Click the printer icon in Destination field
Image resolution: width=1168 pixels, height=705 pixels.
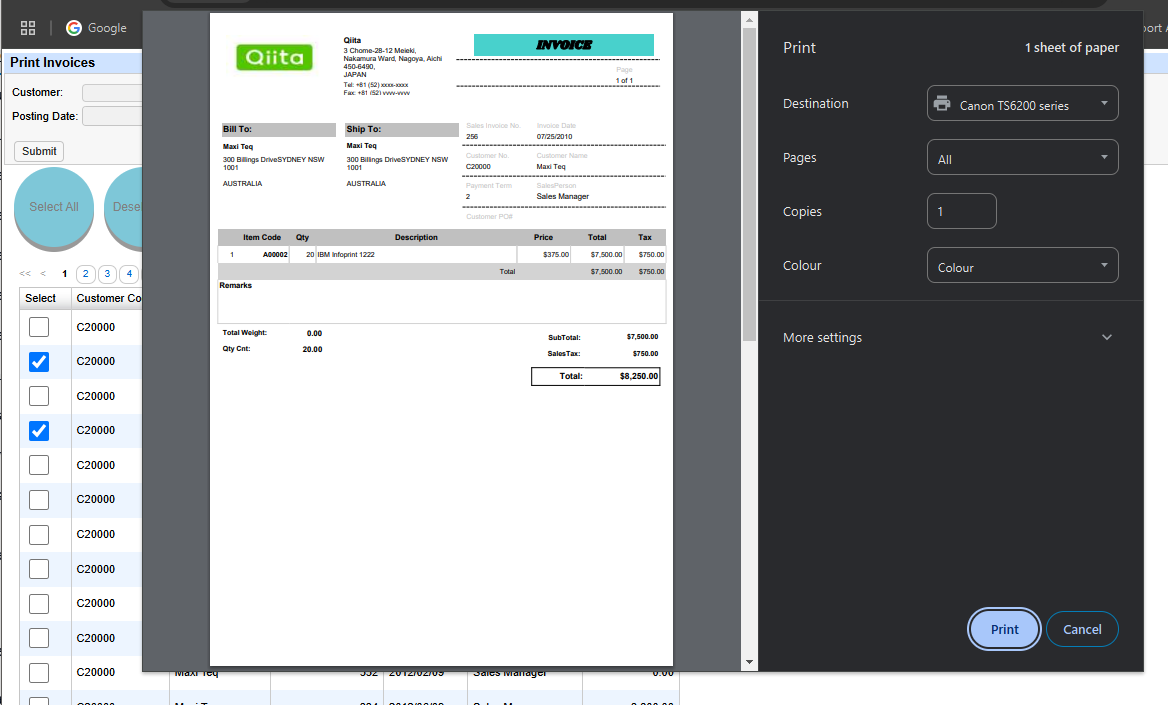pyautogui.click(x=942, y=104)
